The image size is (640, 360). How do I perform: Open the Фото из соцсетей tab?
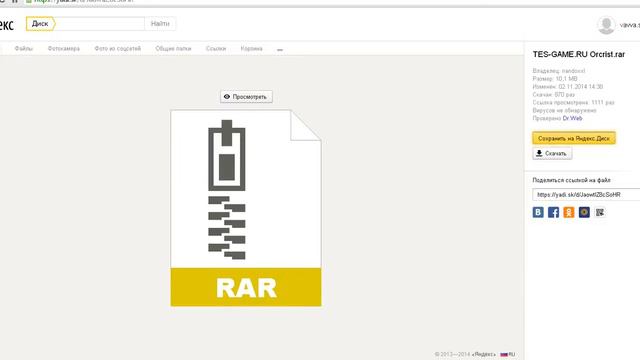point(118,49)
